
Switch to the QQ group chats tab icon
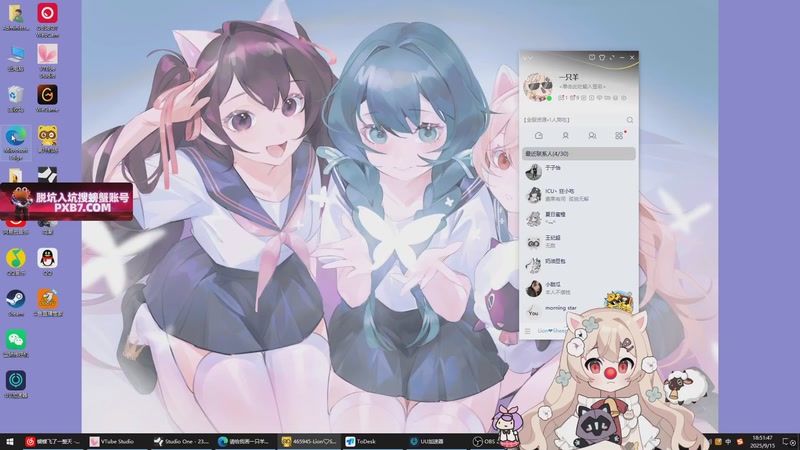(592, 136)
